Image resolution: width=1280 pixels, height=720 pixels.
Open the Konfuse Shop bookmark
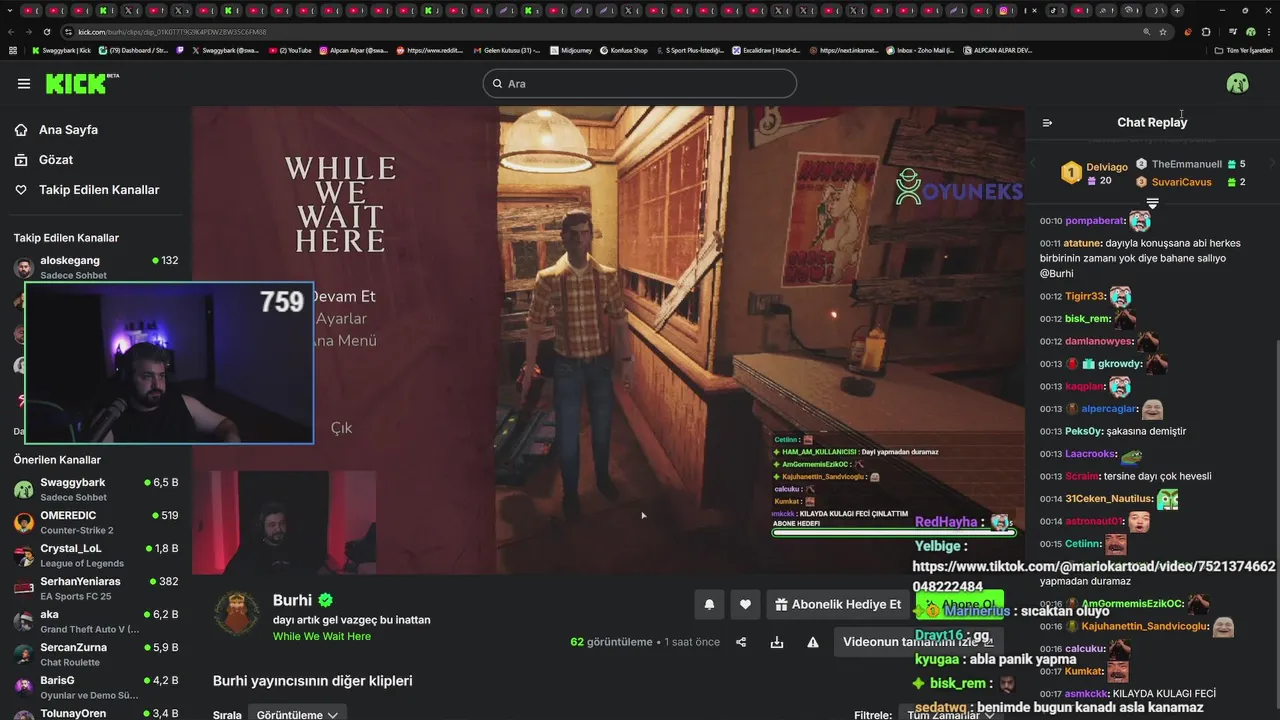624,50
